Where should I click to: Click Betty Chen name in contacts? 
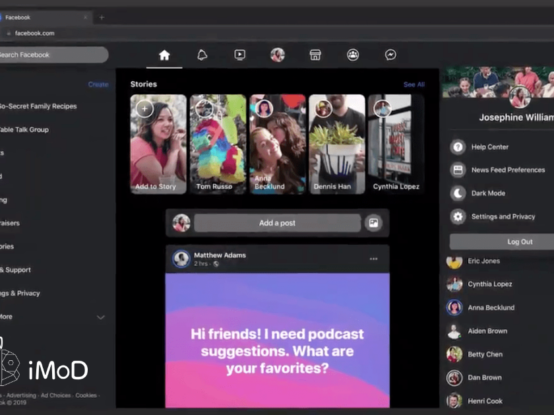(485, 354)
